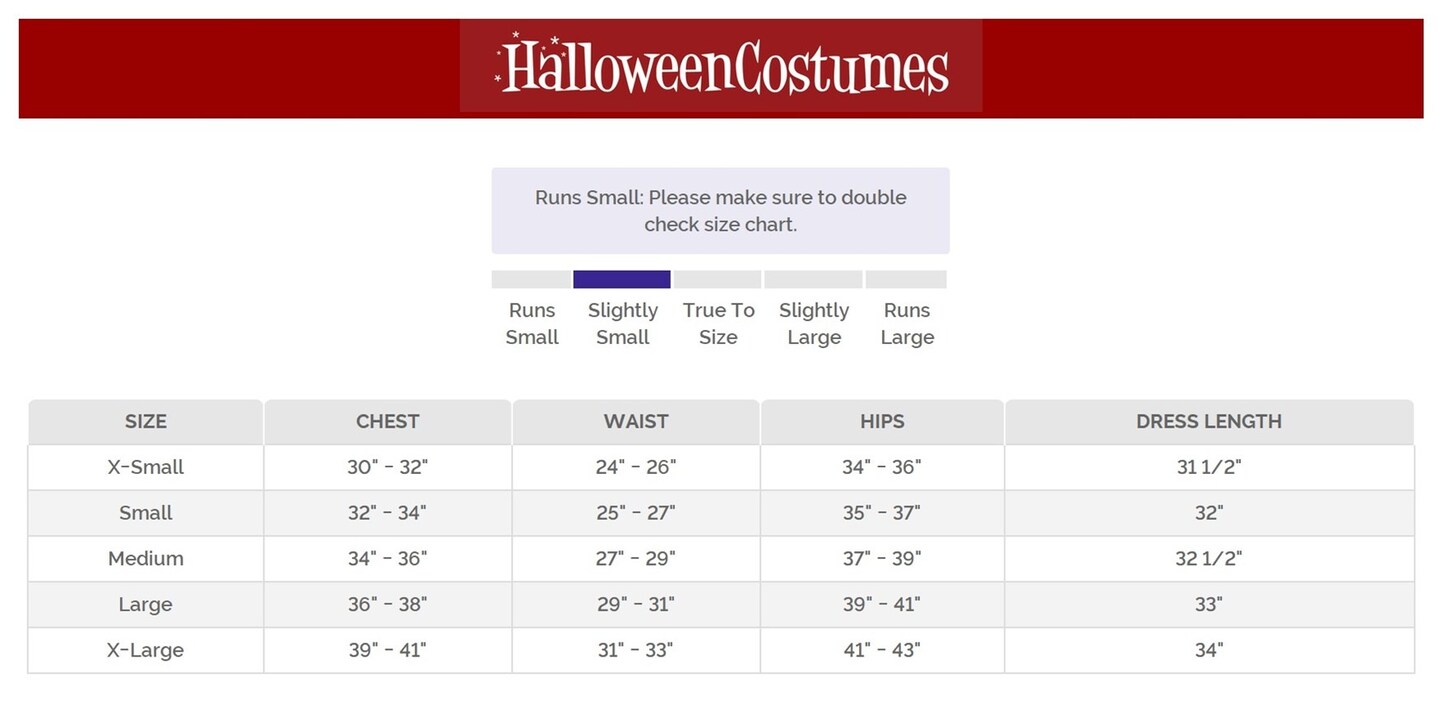Viewport: 1440px width, 701px height.
Task: Click the Slightly Large label text
Action: (x=814, y=324)
